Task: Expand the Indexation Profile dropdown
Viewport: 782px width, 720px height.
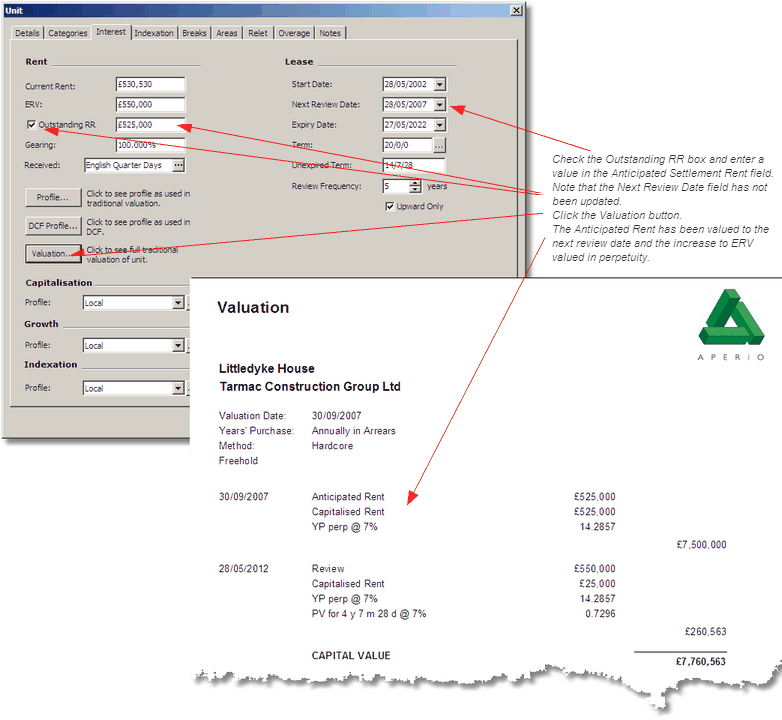Action: click(178, 388)
